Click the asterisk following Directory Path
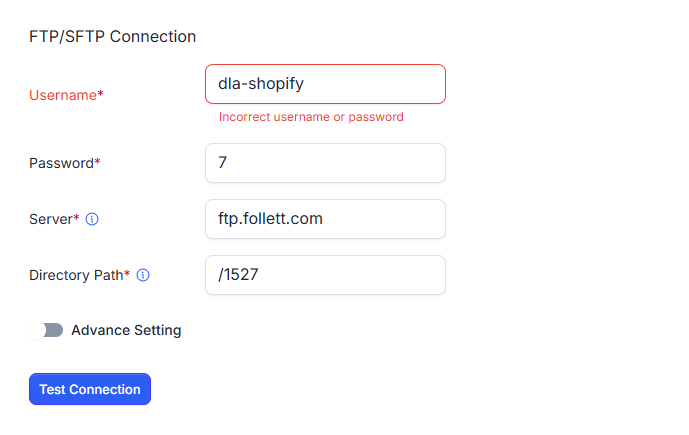The height and width of the screenshot is (435, 689). [127, 274]
